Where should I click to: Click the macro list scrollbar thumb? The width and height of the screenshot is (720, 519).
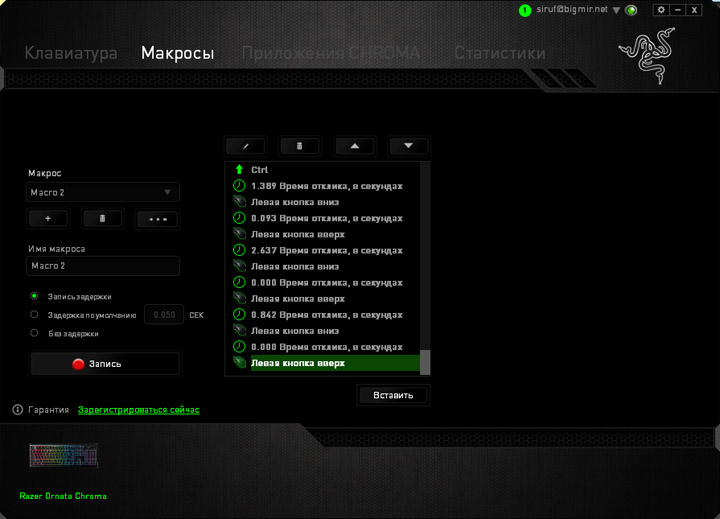(425, 362)
